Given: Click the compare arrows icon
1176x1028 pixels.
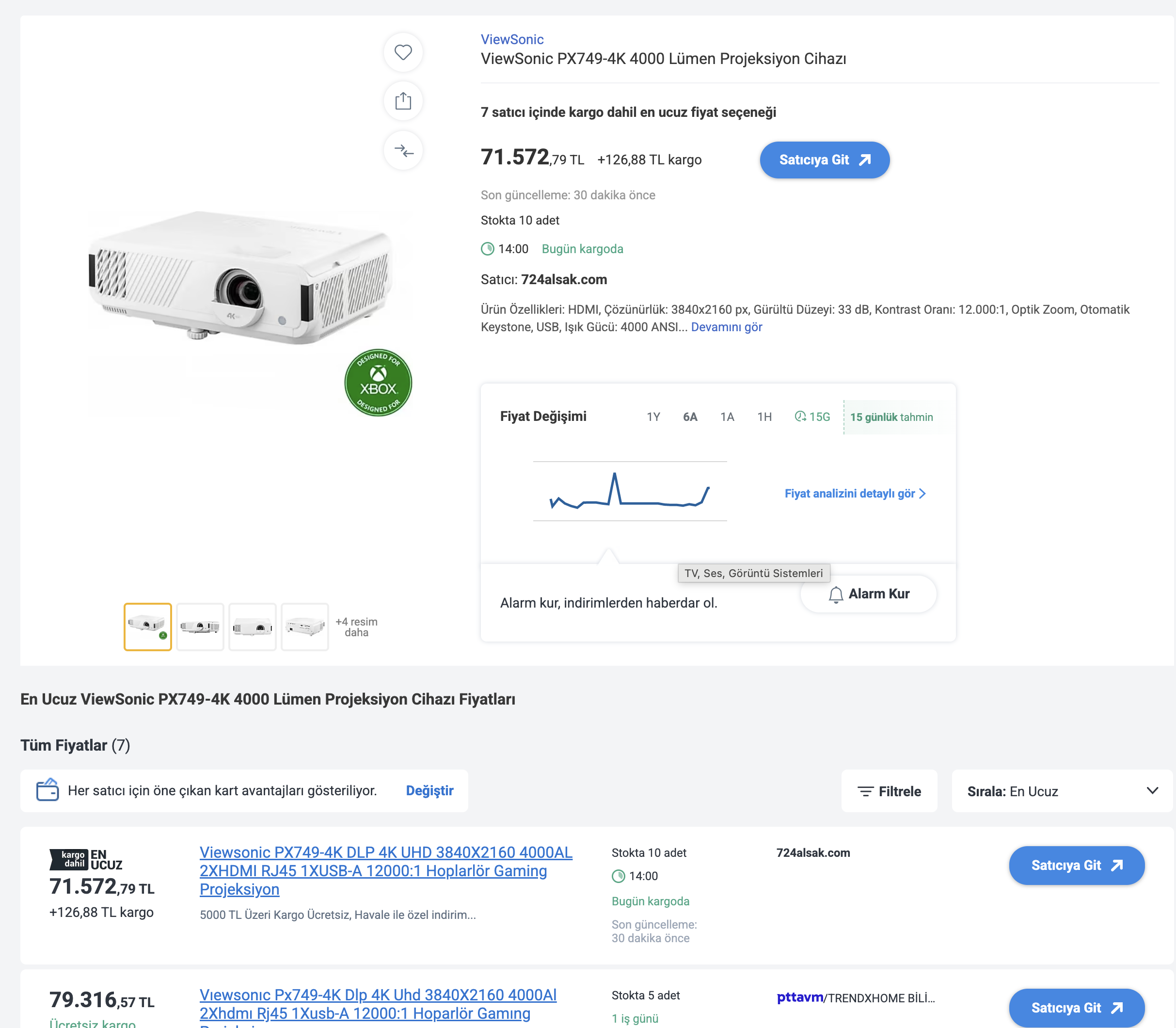Looking at the screenshot, I should click(x=403, y=151).
